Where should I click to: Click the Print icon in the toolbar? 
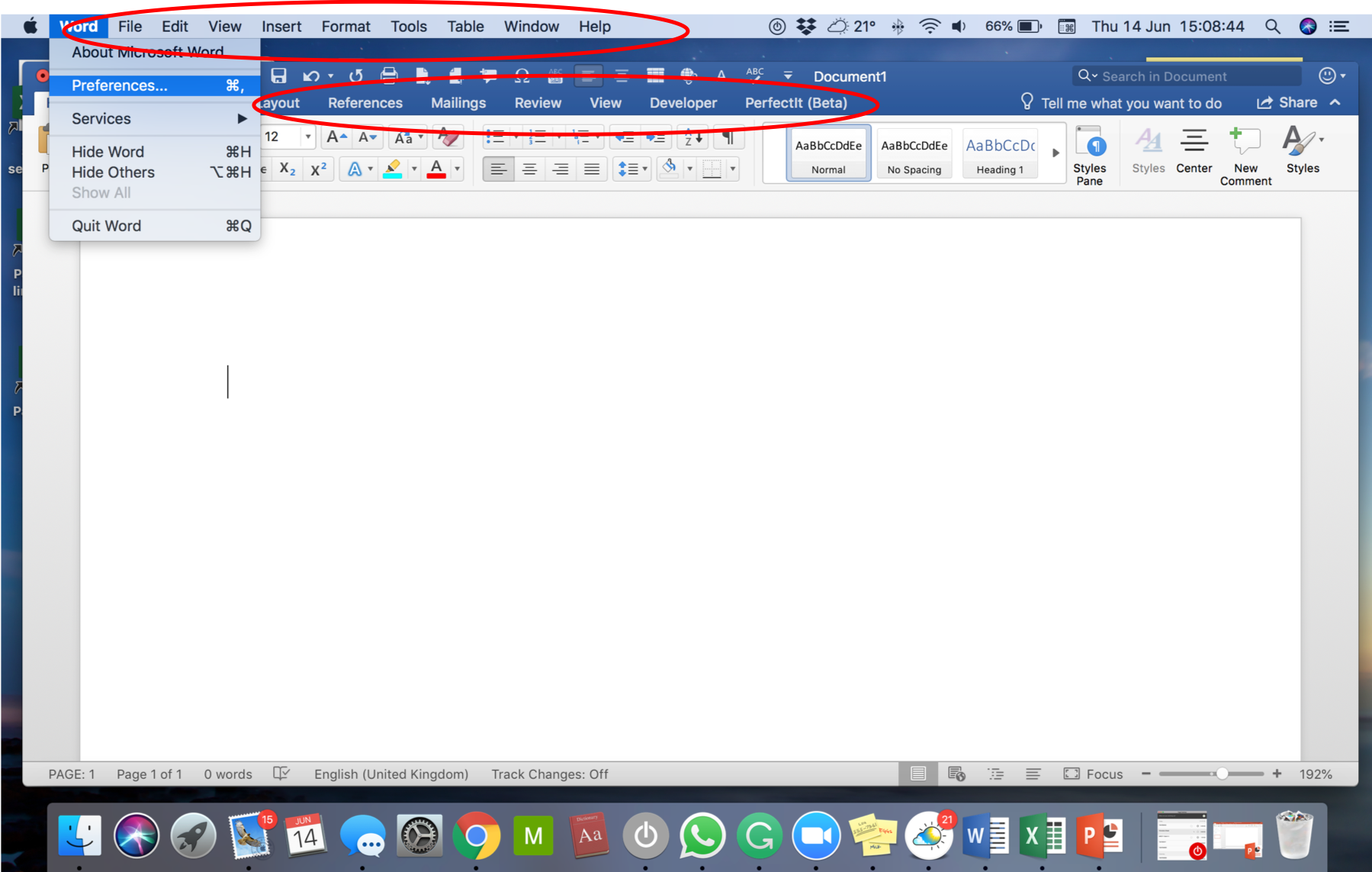389,76
